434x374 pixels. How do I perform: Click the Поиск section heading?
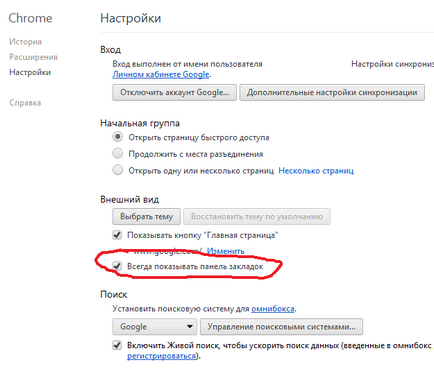[114, 294]
